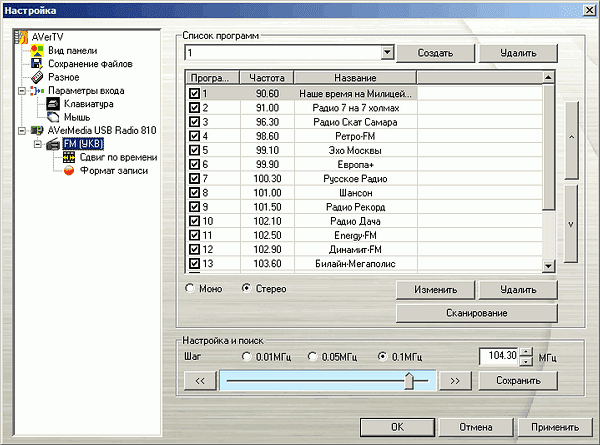Uncheck program 4 Ретро-FM checkbox
600x445 pixels.
(x=194, y=136)
